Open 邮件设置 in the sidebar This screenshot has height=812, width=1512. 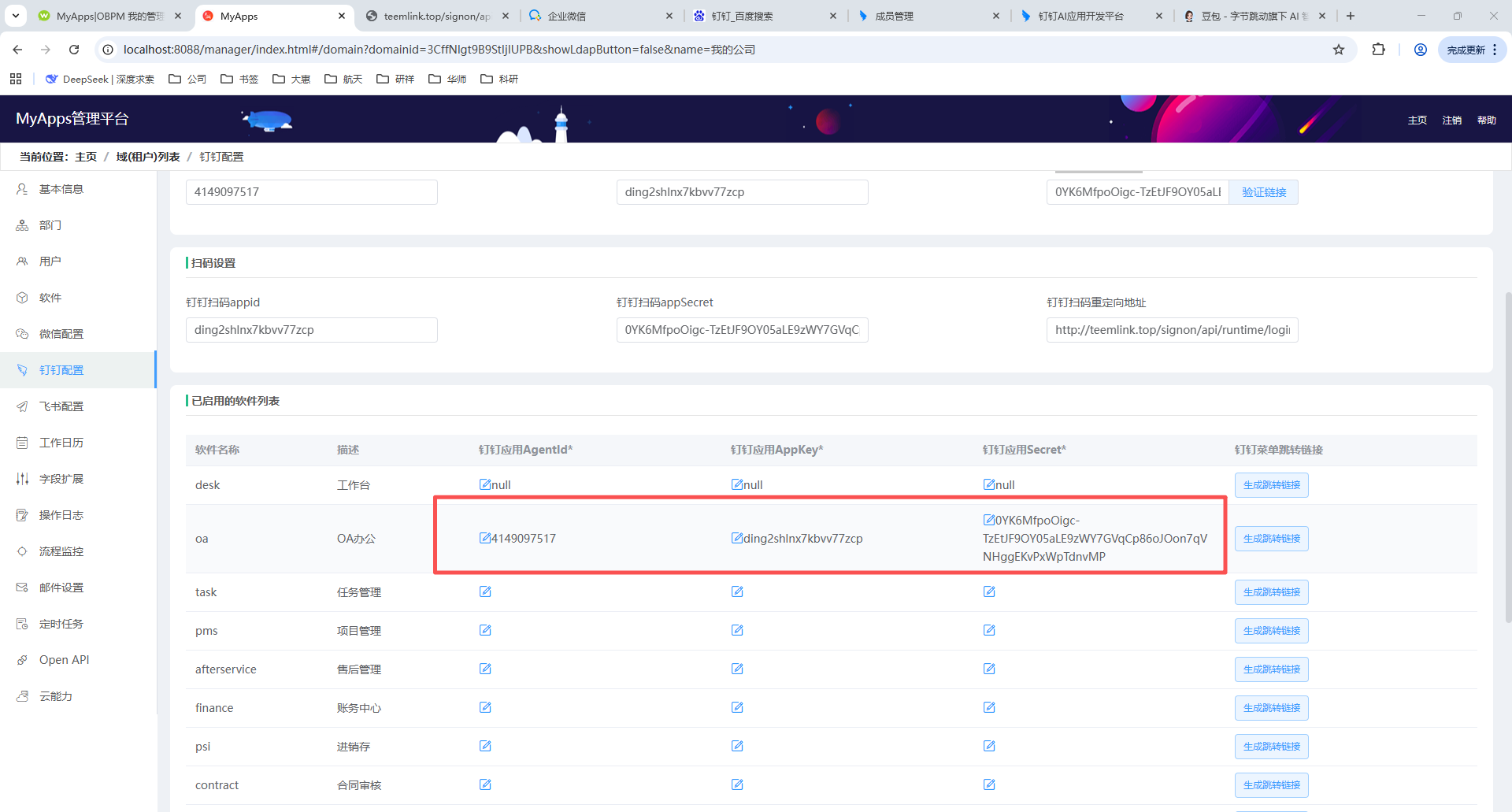pos(78,588)
